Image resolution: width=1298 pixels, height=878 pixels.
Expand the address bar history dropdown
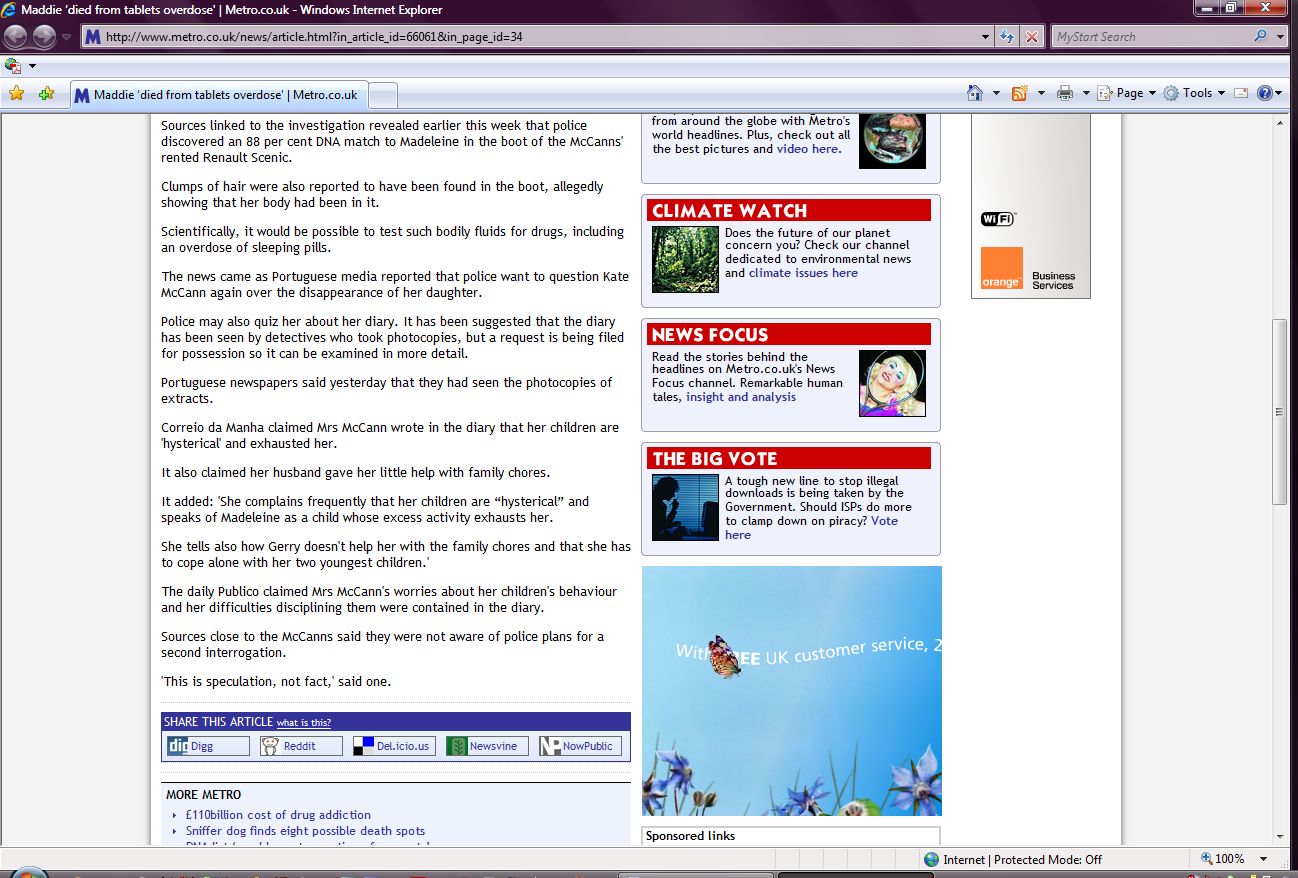point(986,37)
